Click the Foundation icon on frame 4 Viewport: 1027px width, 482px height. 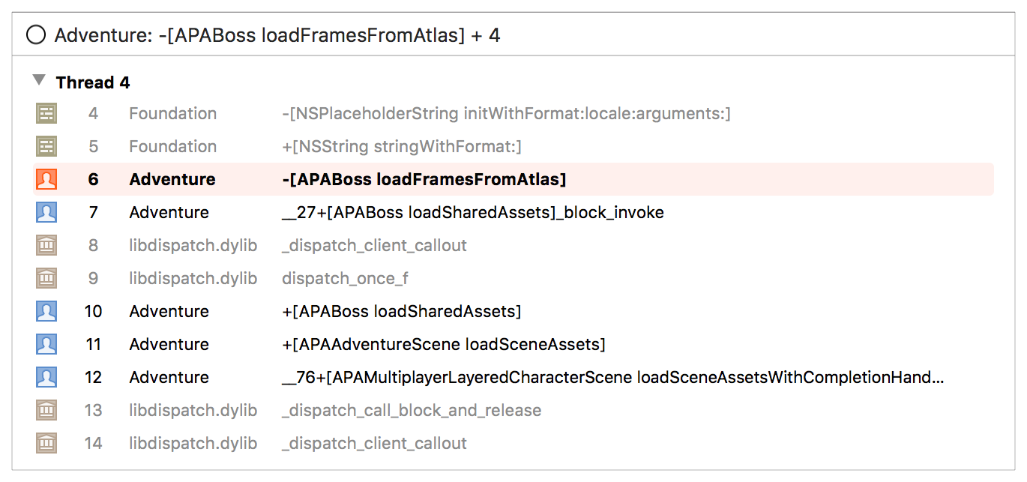(x=46, y=114)
